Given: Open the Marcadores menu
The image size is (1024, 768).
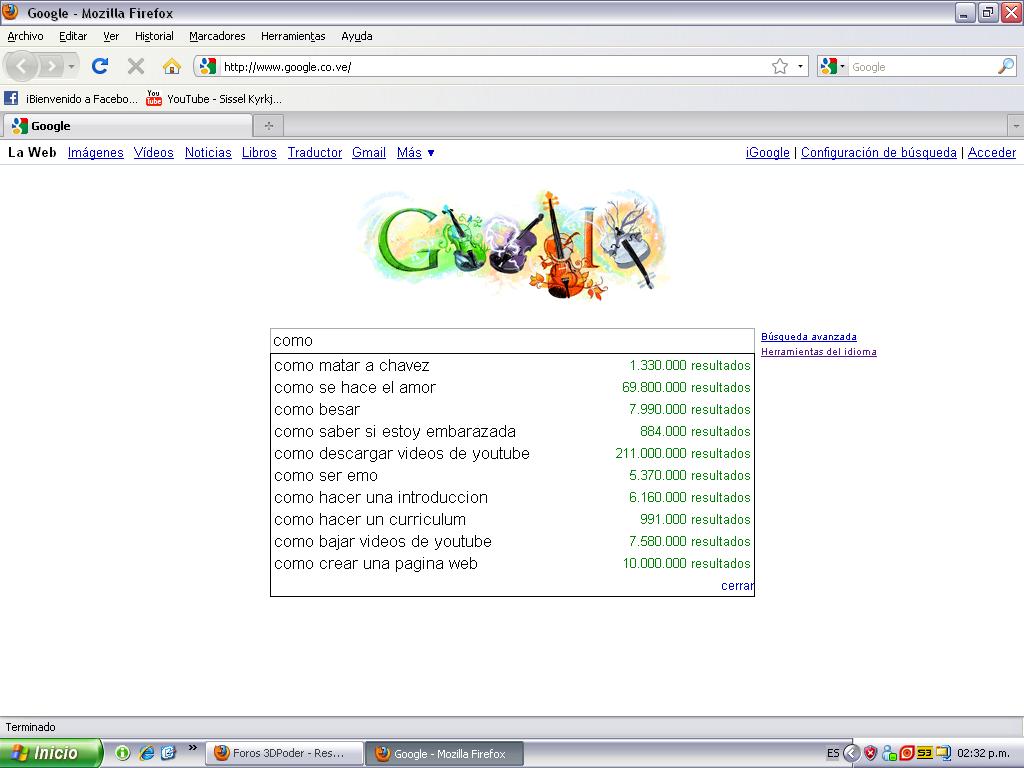Looking at the screenshot, I should tap(217, 36).
